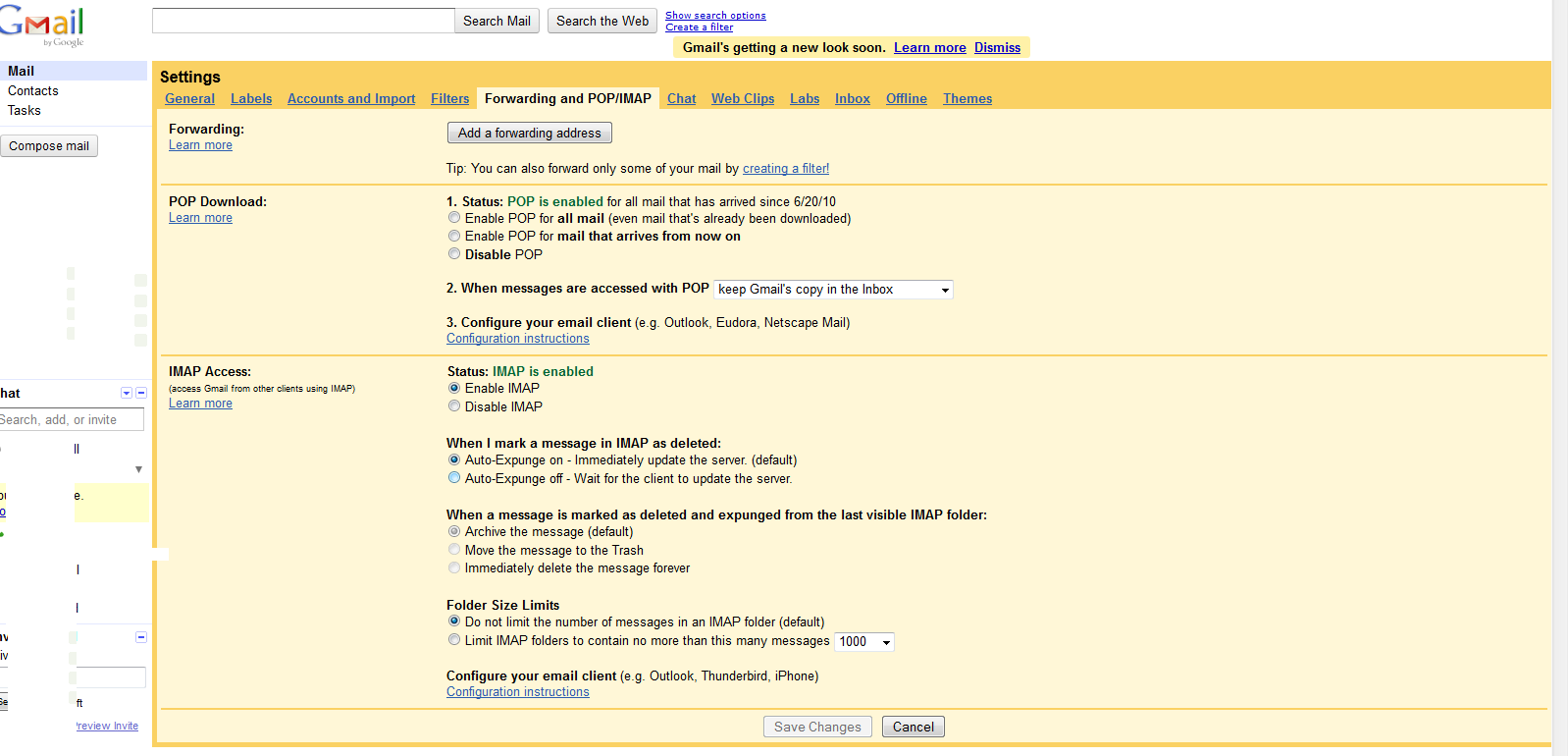1568x756 pixels.
Task: Switch to the Filters tab
Action: (449, 98)
